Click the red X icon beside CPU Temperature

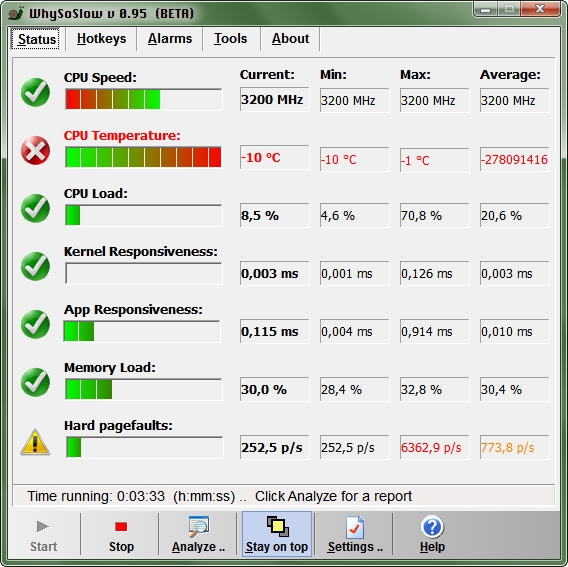pos(35,150)
